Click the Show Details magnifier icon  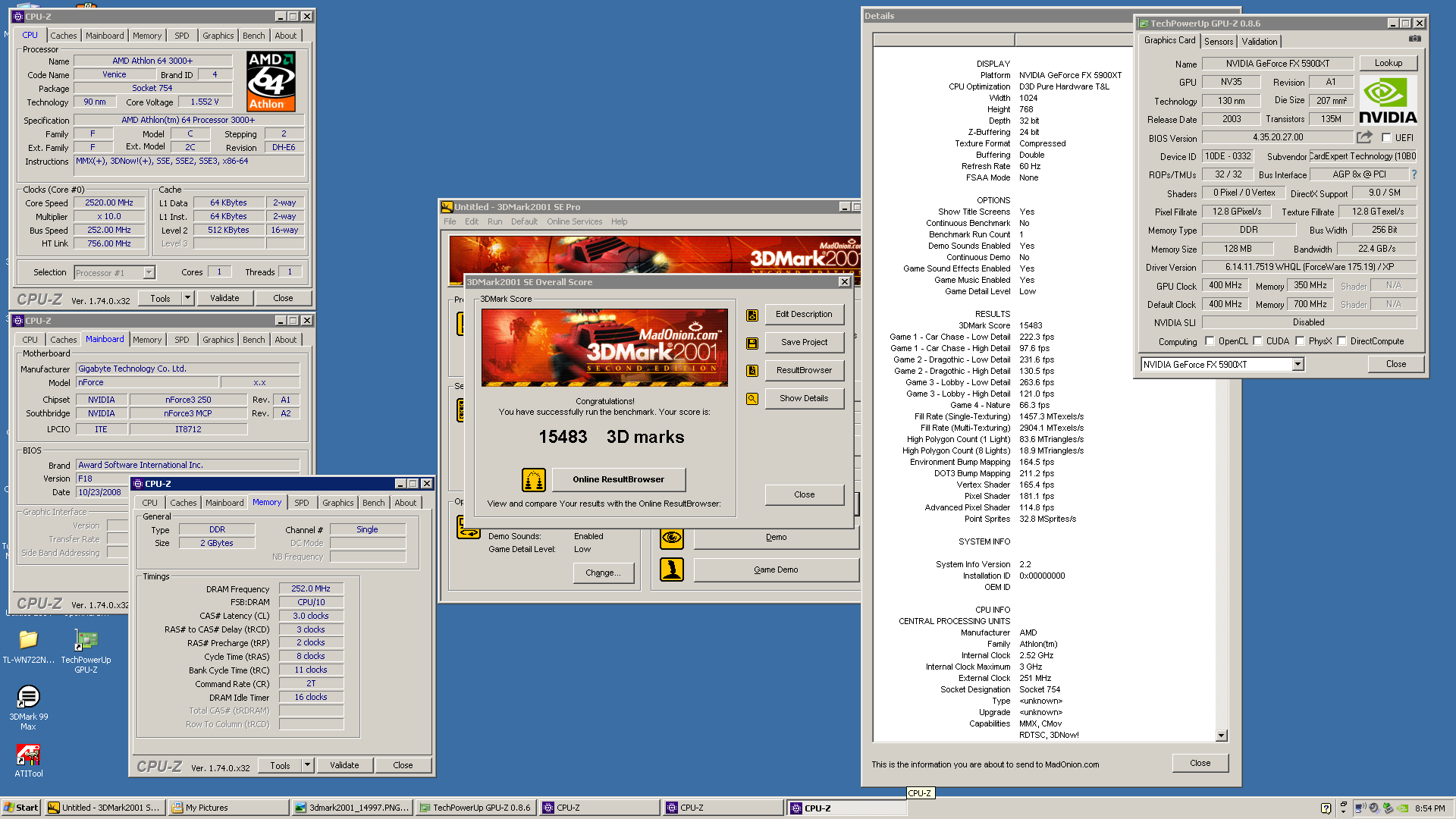pyautogui.click(x=752, y=399)
